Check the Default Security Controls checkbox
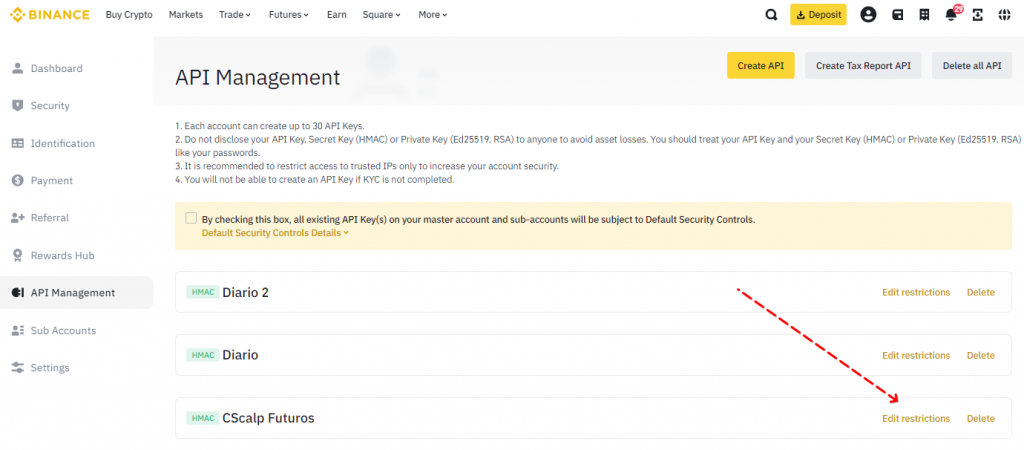This screenshot has height=450, width=1024. (x=191, y=218)
